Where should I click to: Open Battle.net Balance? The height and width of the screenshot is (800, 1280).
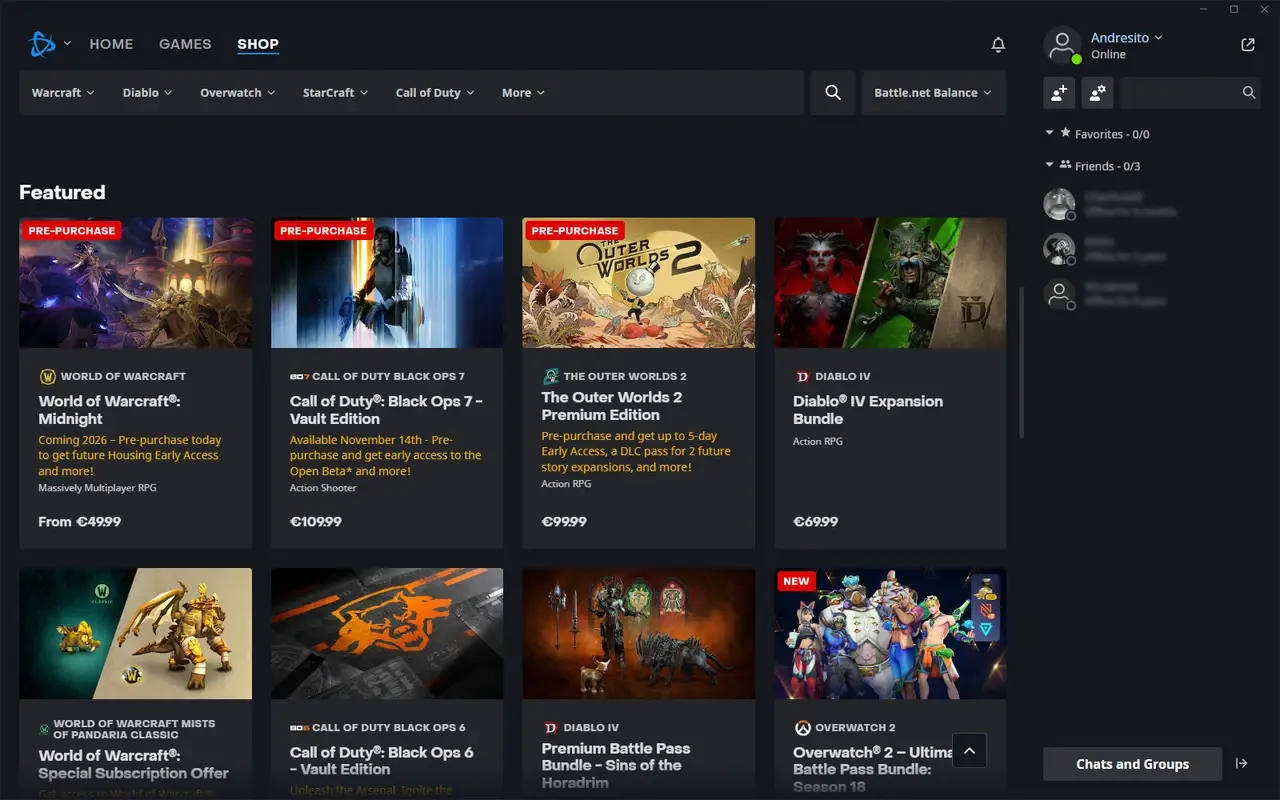pyautogui.click(x=933, y=92)
